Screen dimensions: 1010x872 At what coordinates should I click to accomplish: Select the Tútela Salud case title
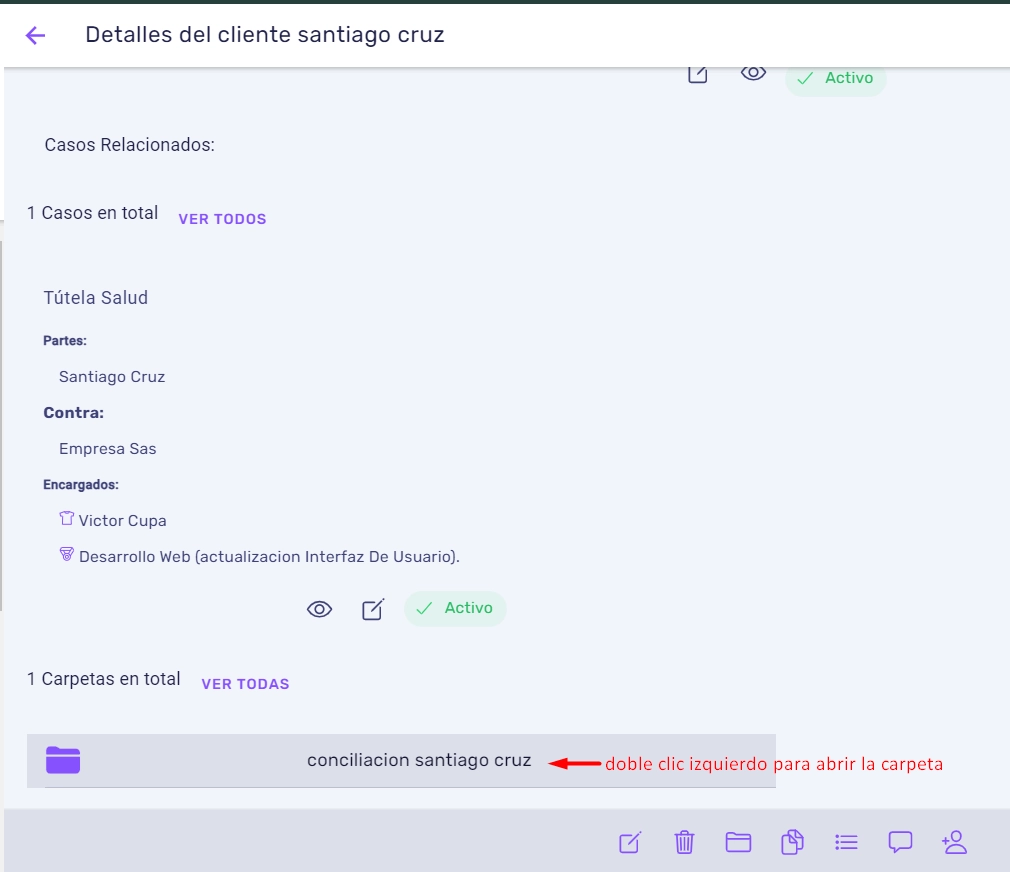coord(95,298)
